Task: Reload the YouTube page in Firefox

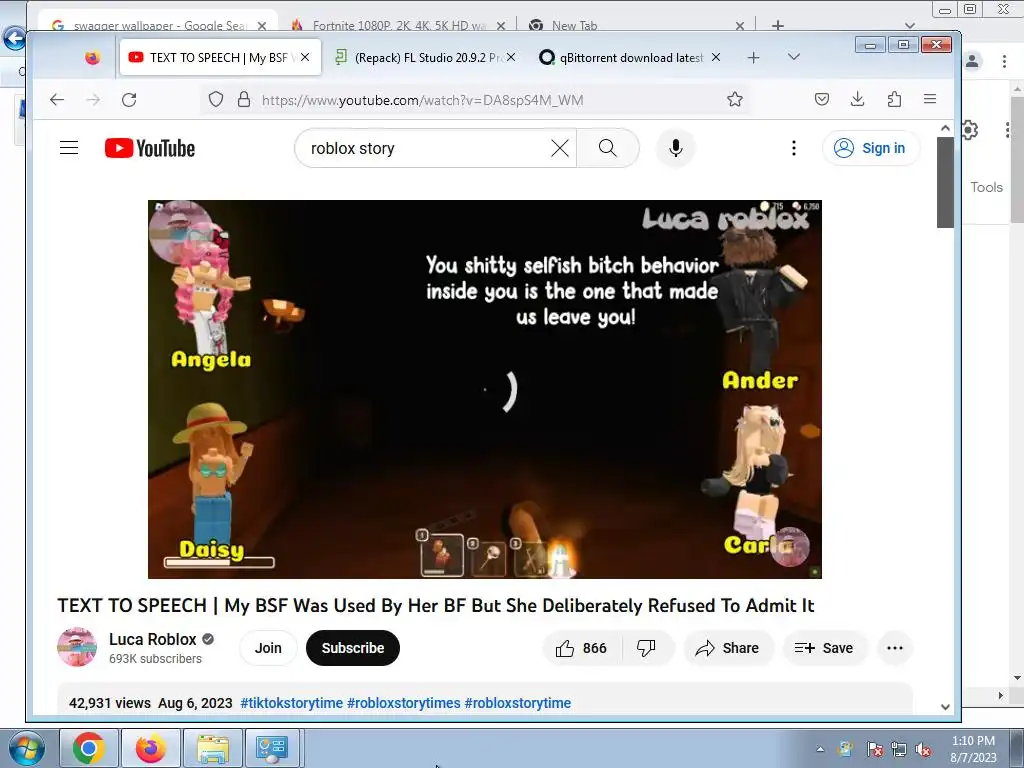Action: tap(129, 99)
